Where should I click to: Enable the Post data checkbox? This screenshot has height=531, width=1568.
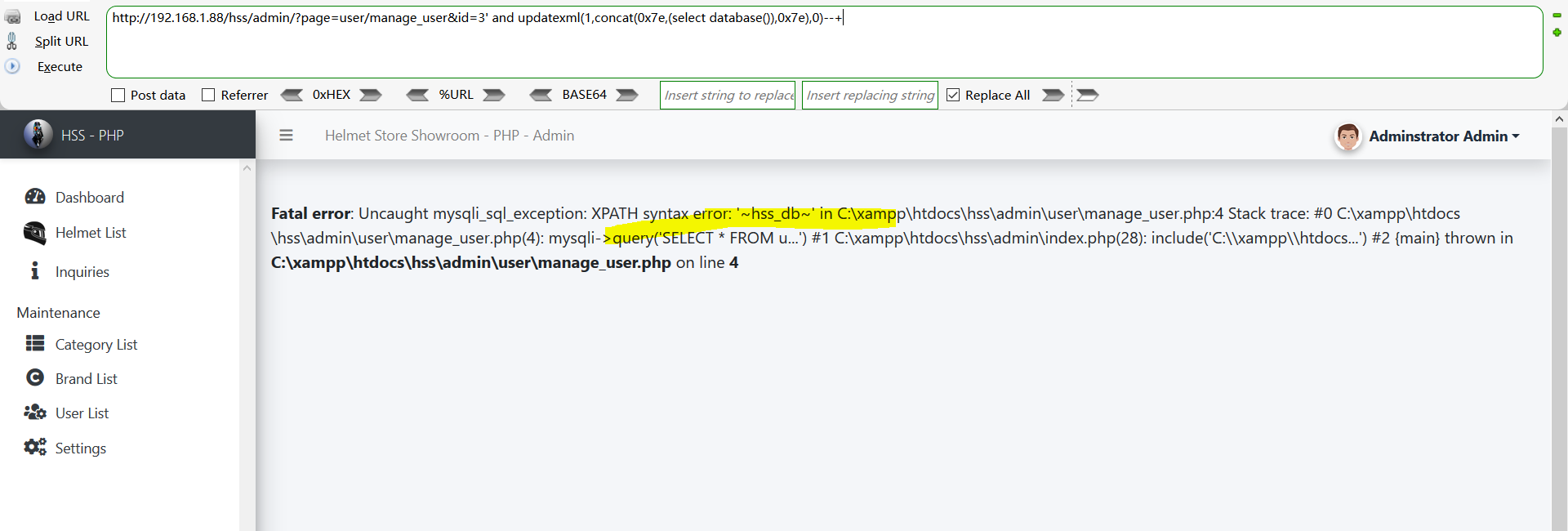(118, 95)
